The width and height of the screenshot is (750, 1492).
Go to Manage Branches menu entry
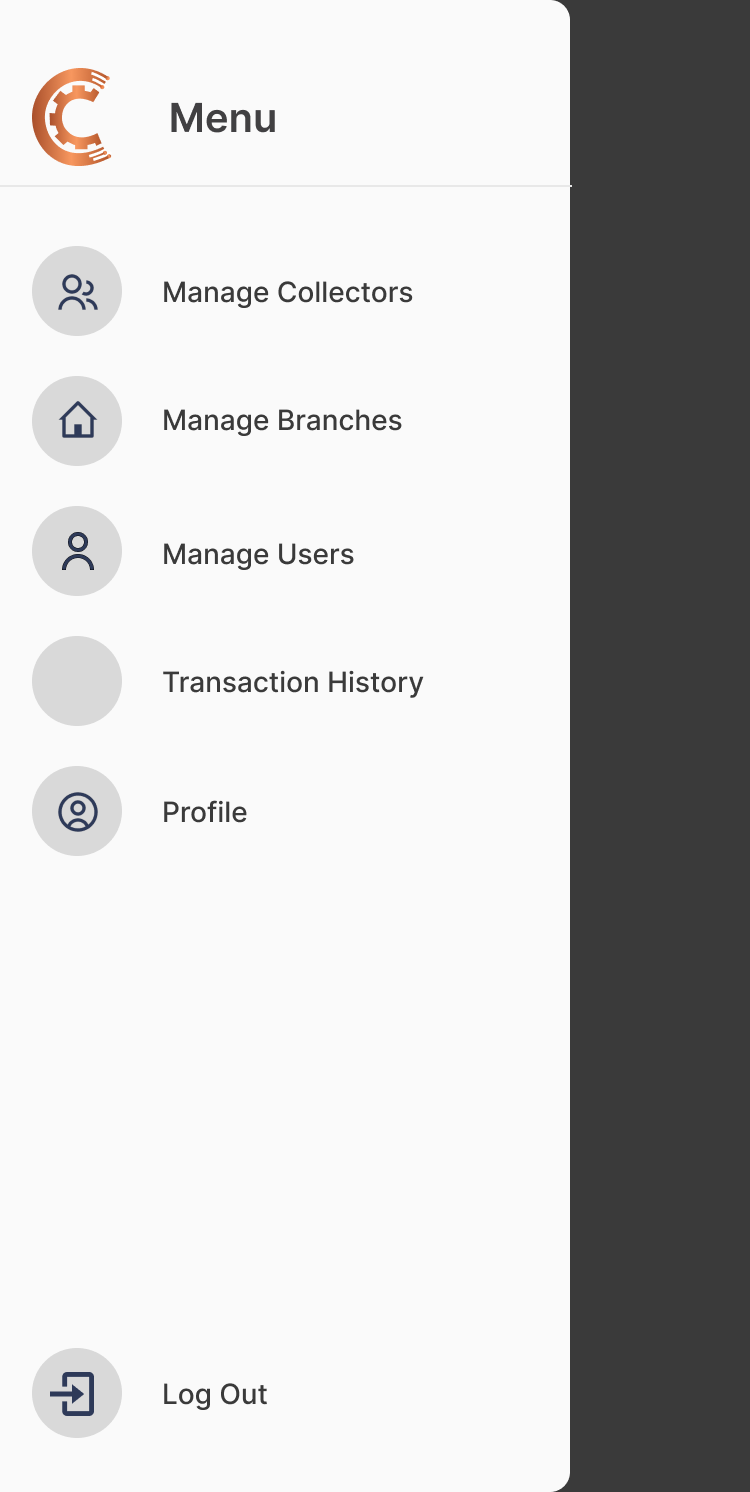point(282,420)
